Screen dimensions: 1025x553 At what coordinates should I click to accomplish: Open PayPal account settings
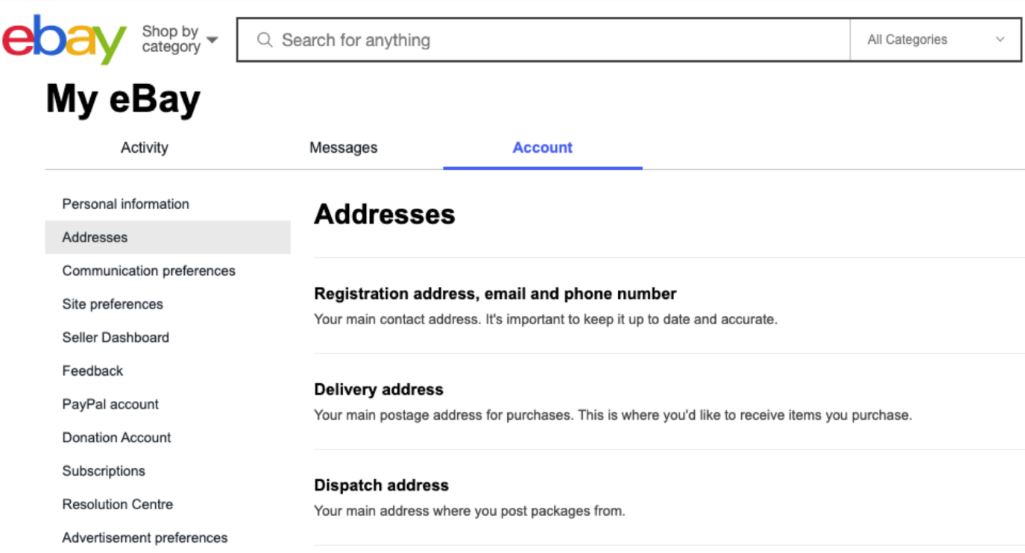point(110,404)
